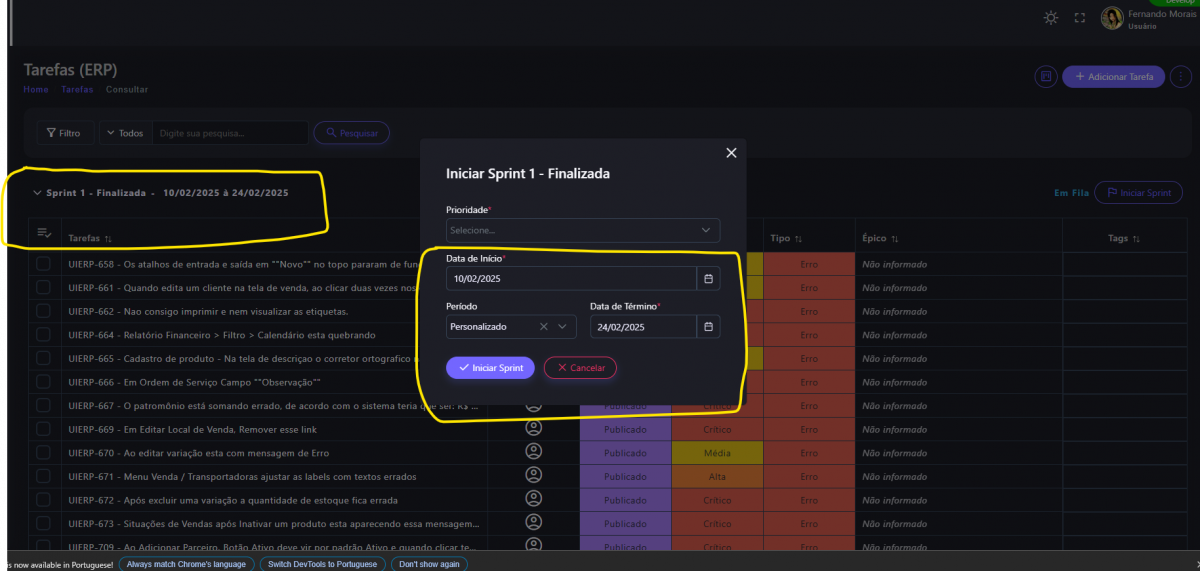
Task: Check the box for task UIERP-658
Action: (x=43, y=264)
